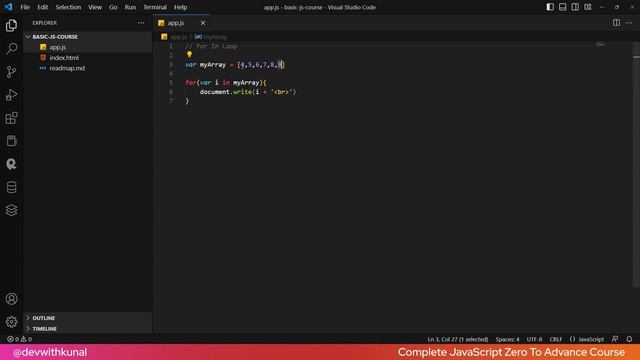Click the myArray breadcrumb symbol
The image size is (640, 360).
[211, 37]
